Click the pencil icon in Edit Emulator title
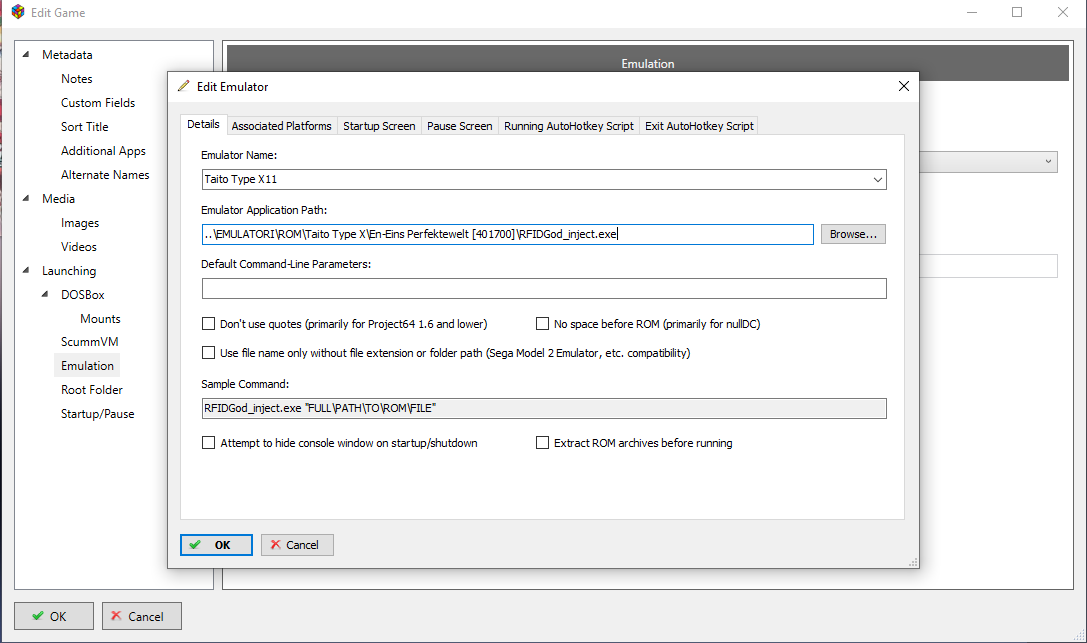This screenshot has height=643, width=1087. pos(183,86)
